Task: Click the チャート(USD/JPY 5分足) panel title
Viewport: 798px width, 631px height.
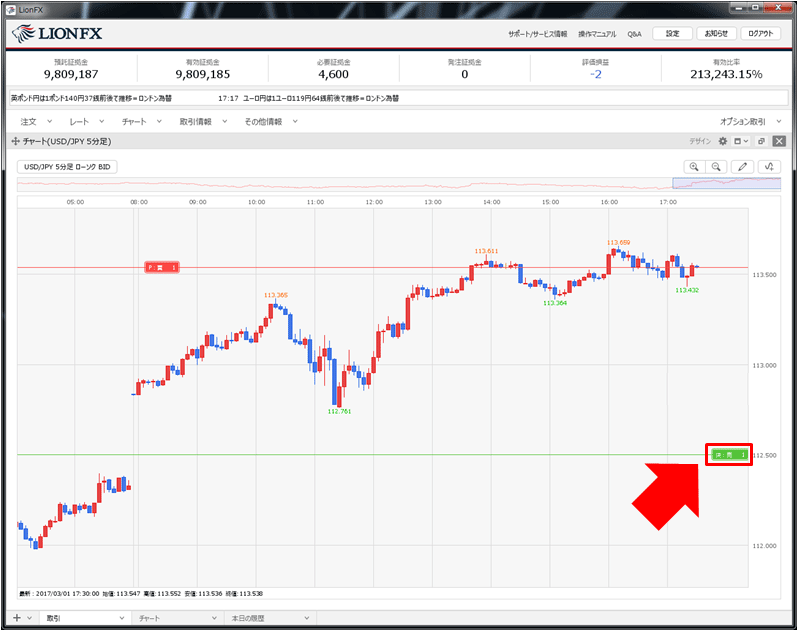Action: [67, 141]
